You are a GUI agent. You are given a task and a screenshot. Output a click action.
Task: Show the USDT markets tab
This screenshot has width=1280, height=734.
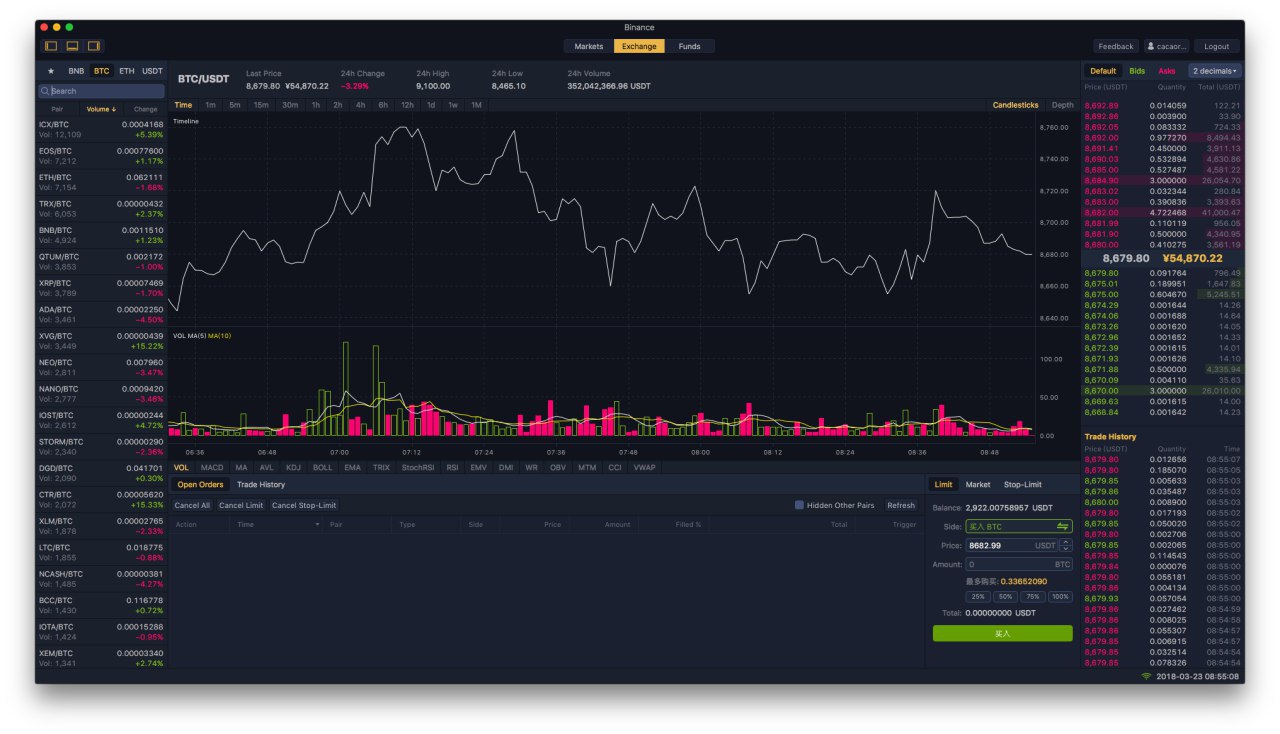(152, 71)
